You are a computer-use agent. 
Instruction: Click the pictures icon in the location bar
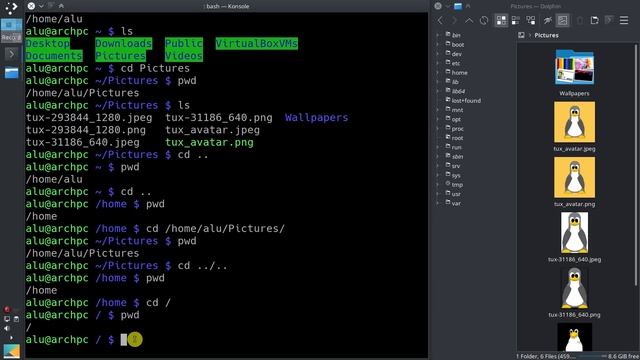click(521, 36)
